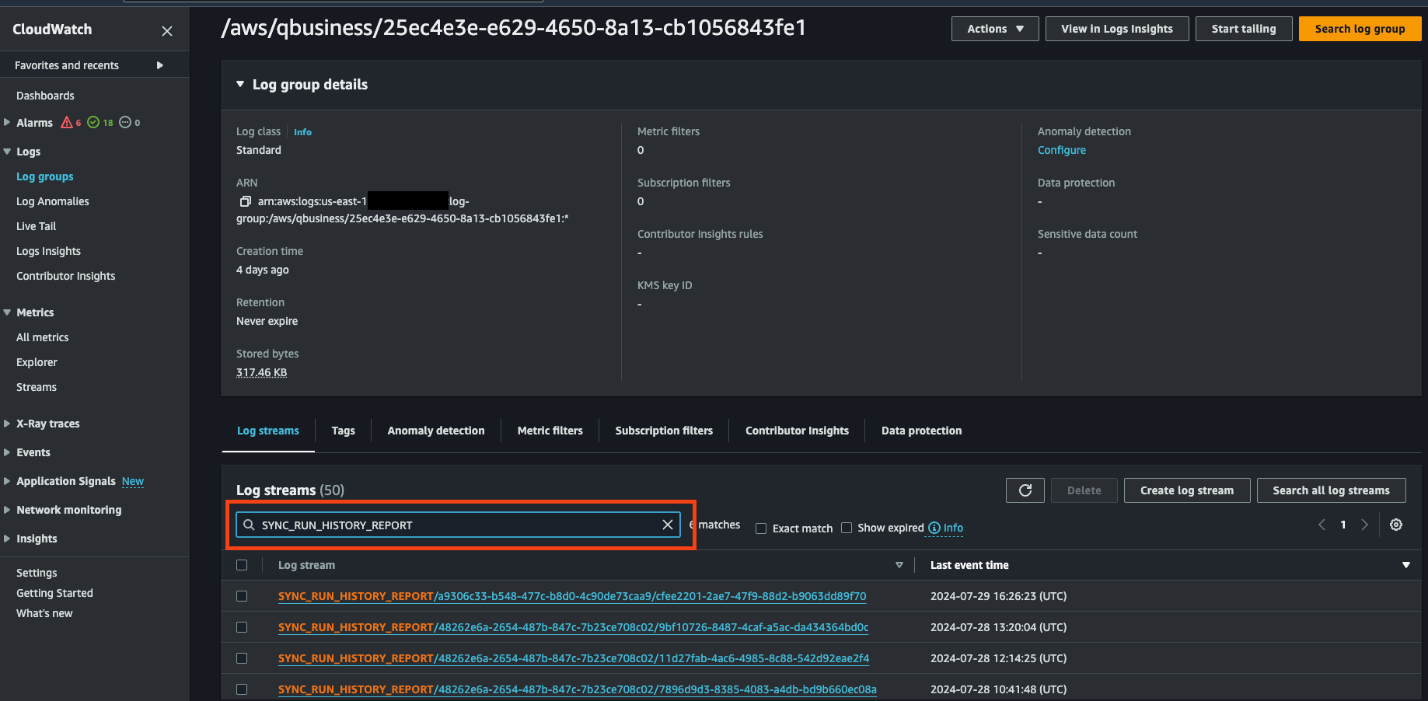Switch to the Tags tab
1428x701 pixels.
point(343,431)
